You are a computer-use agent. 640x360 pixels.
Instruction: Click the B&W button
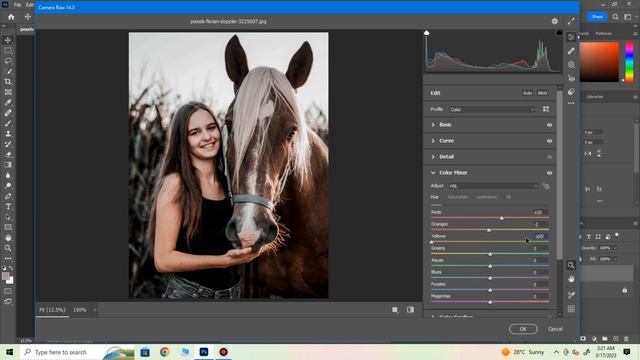point(542,93)
